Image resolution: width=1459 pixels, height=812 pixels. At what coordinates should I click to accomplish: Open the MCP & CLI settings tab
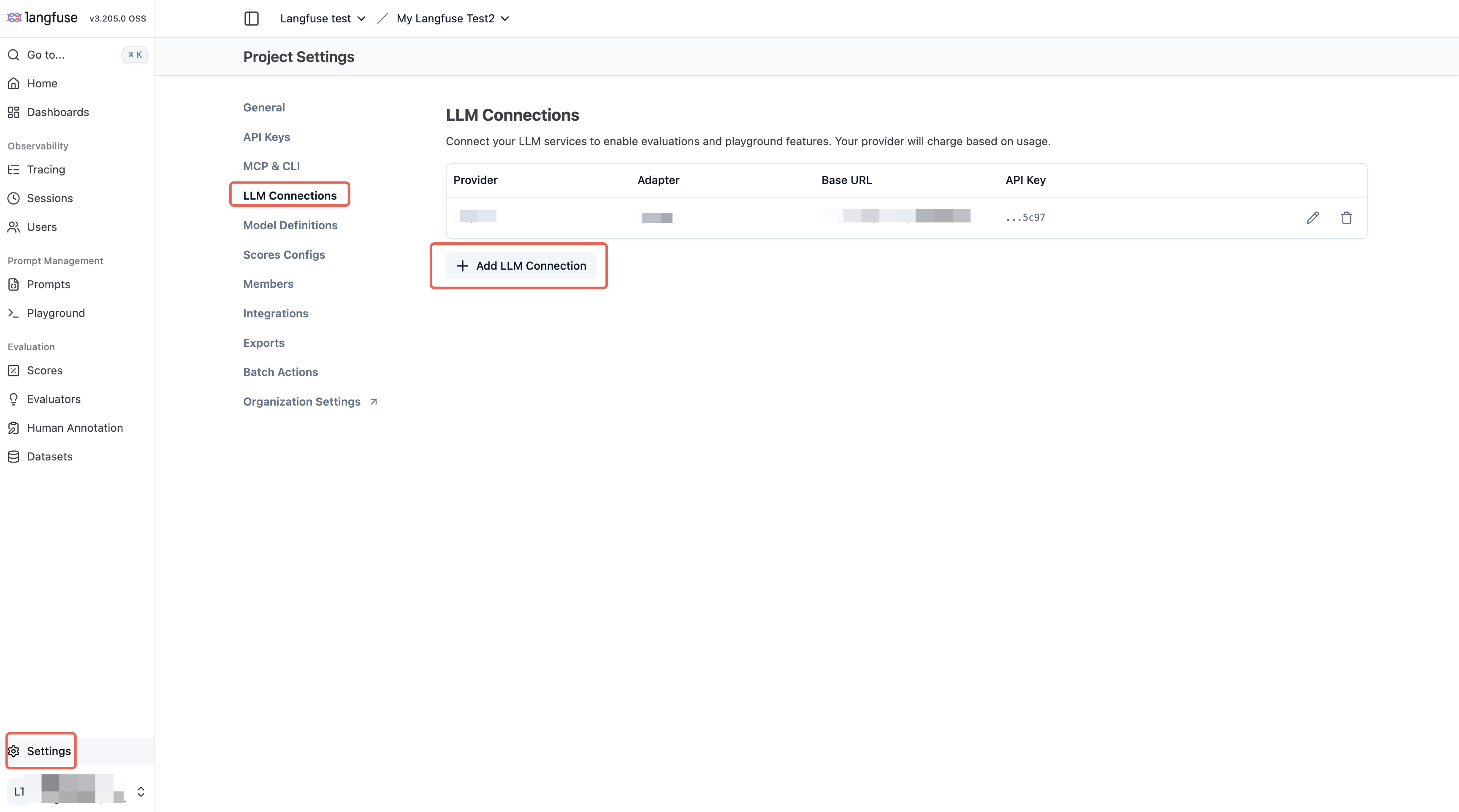coord(271,166)
